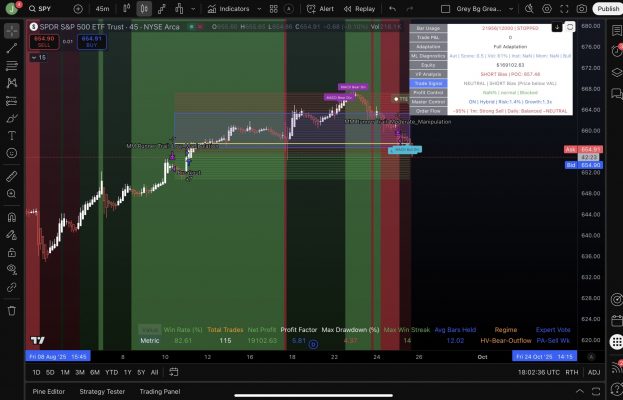The height and width of the screenshot is (400, 623).
Task: Click the down arrow on the stats table
Action: (557, 27)
